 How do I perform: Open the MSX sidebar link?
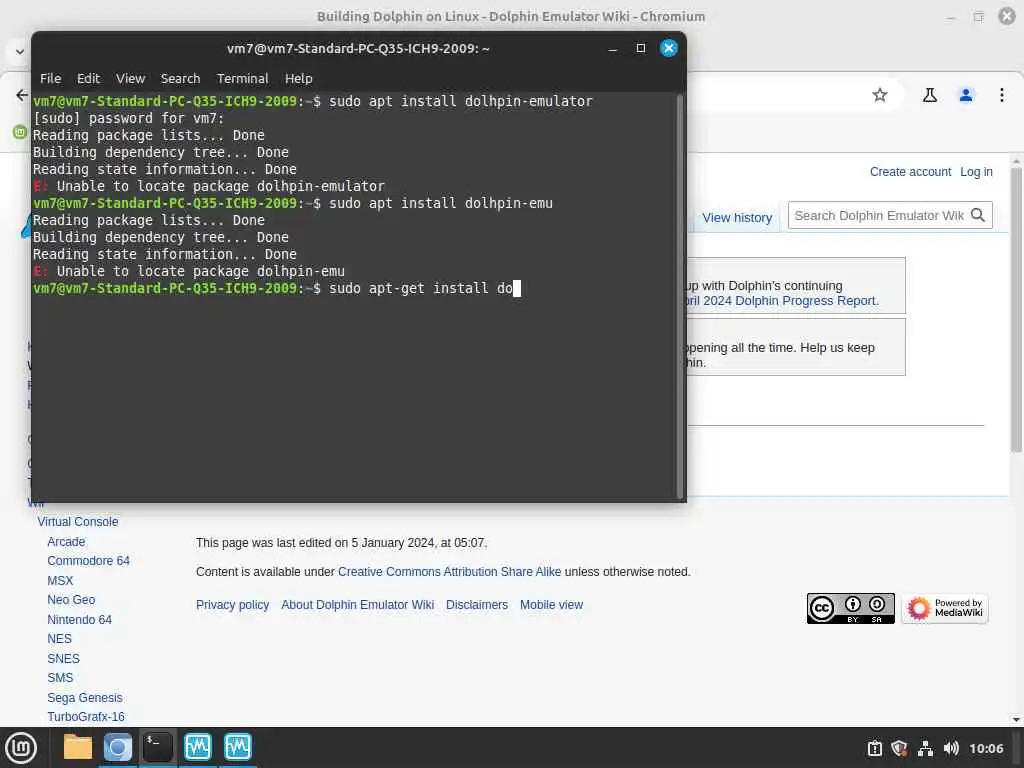point(60,581)
